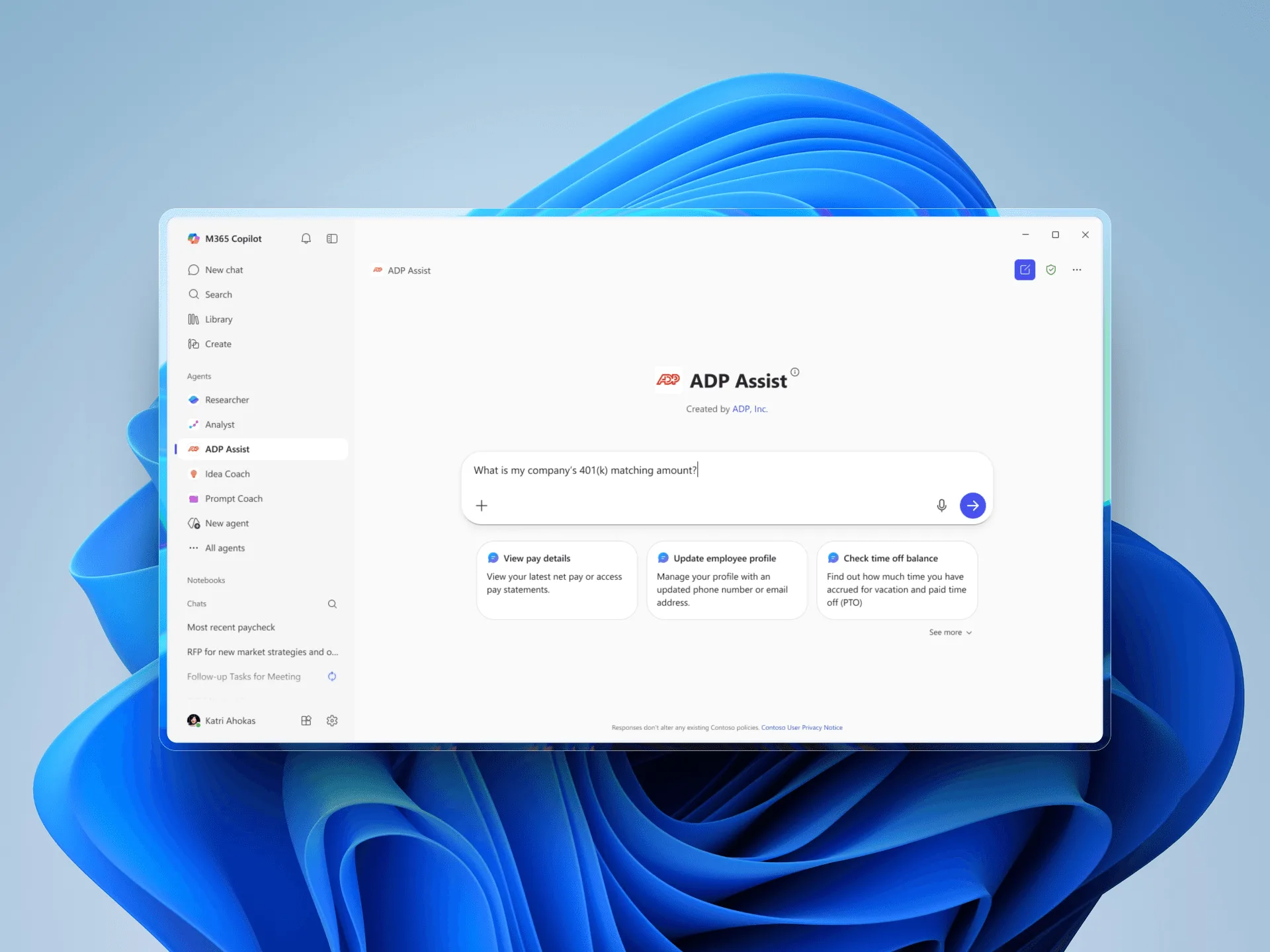Choose the Update employee profile suggestion
Viewport: 1270px width, 952px height.
(727, 580)
